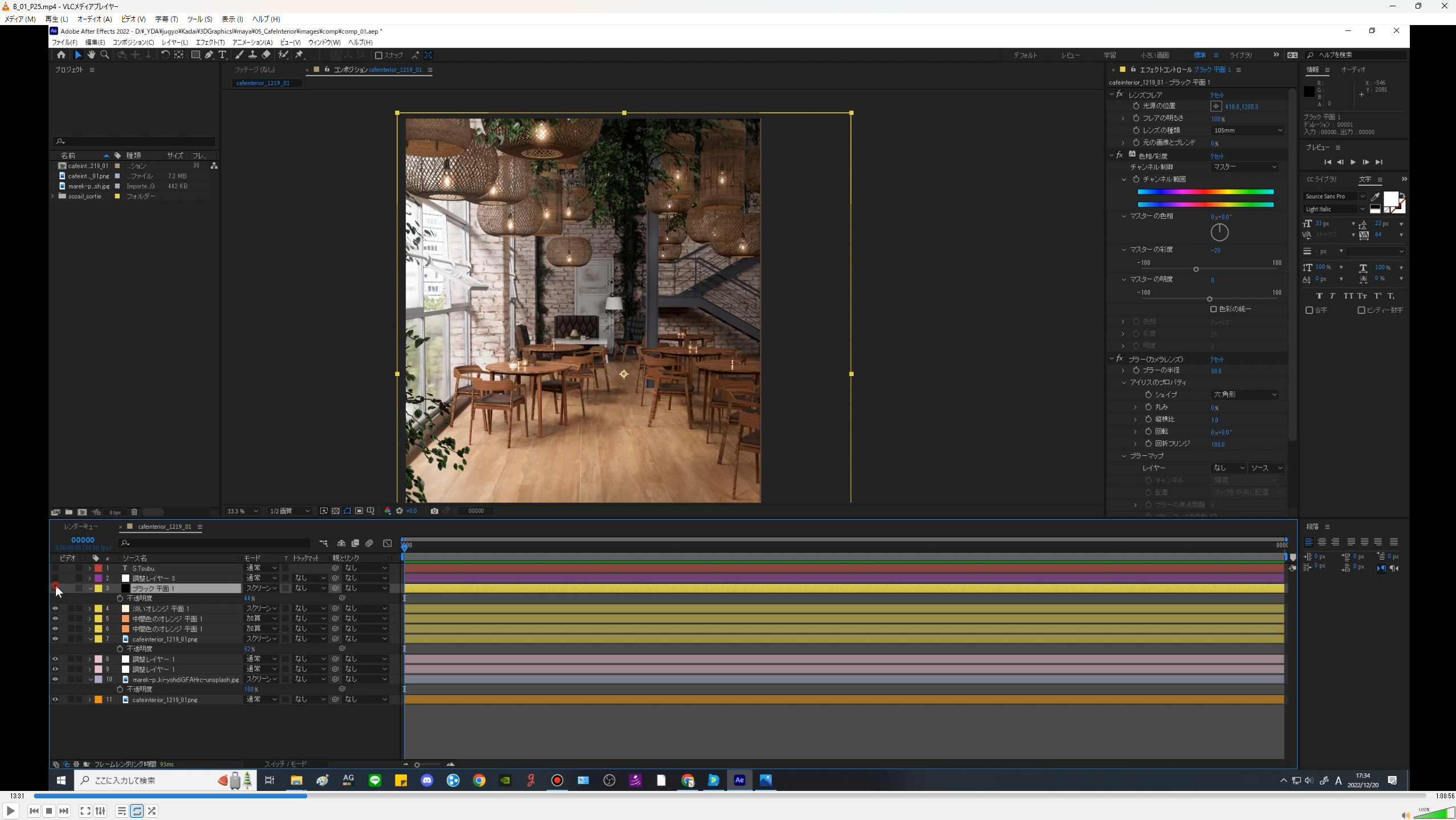Open the シェイプ 六角形 dropdown
Image resolution: width=1456 pixels, height=820 pixels.
tap(1245, 394)
